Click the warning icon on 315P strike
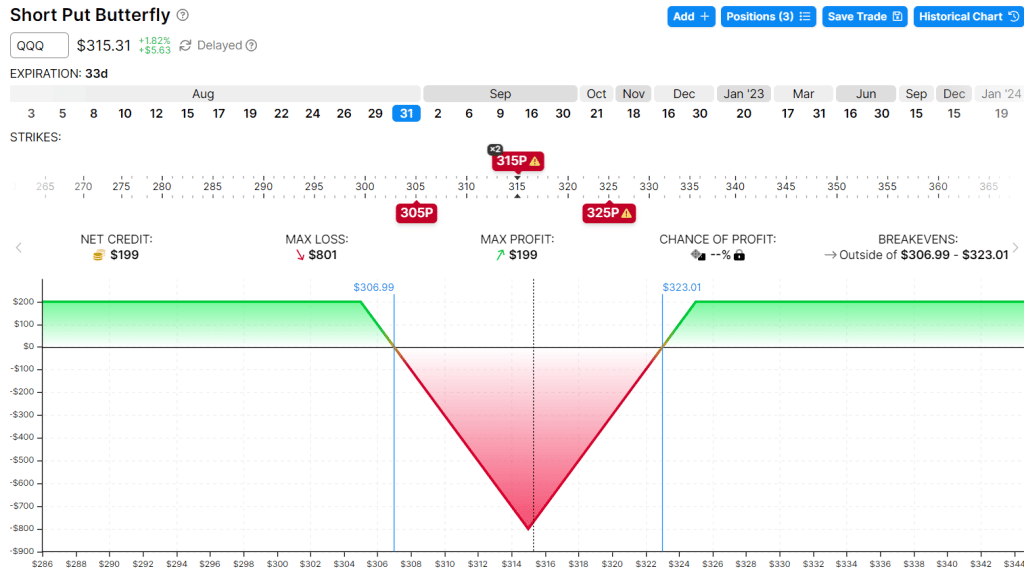This screenshot has width=1024, height=575. (535, 160)
